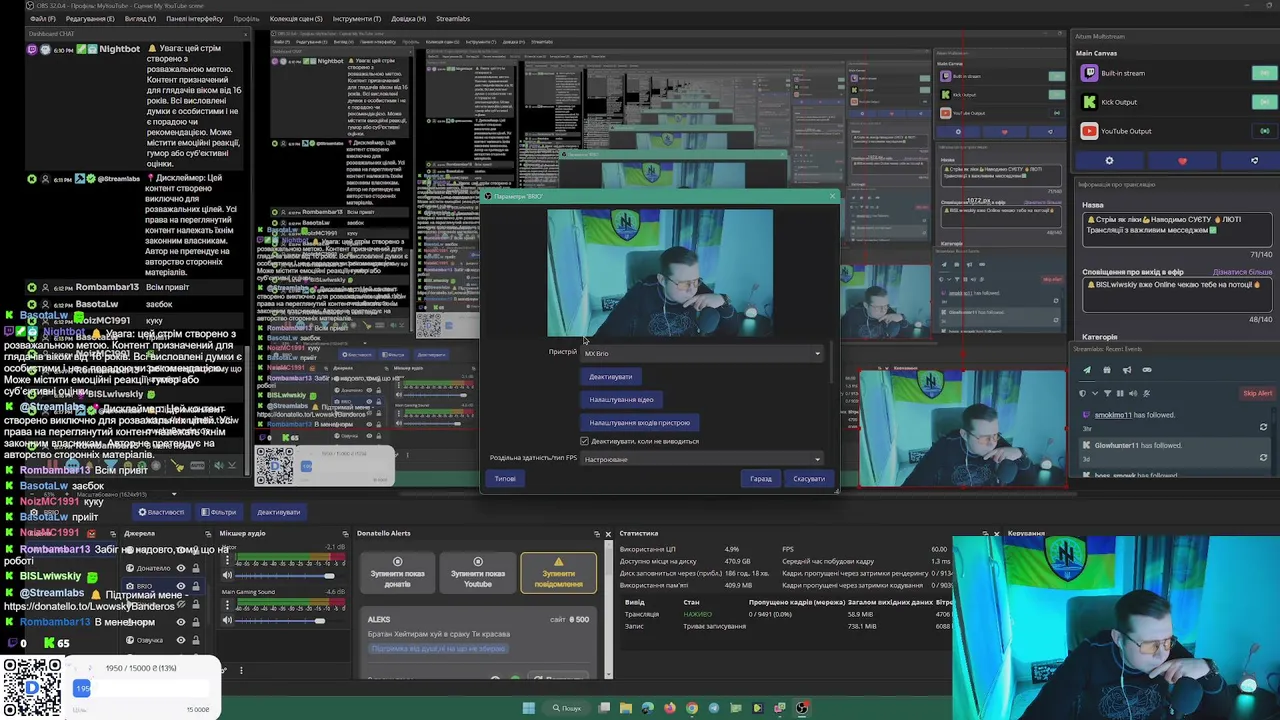This screenshot has height=720, width=1280.
Task: Click the YouTube icon beside YouTube Output
Action: (1089, 131)
